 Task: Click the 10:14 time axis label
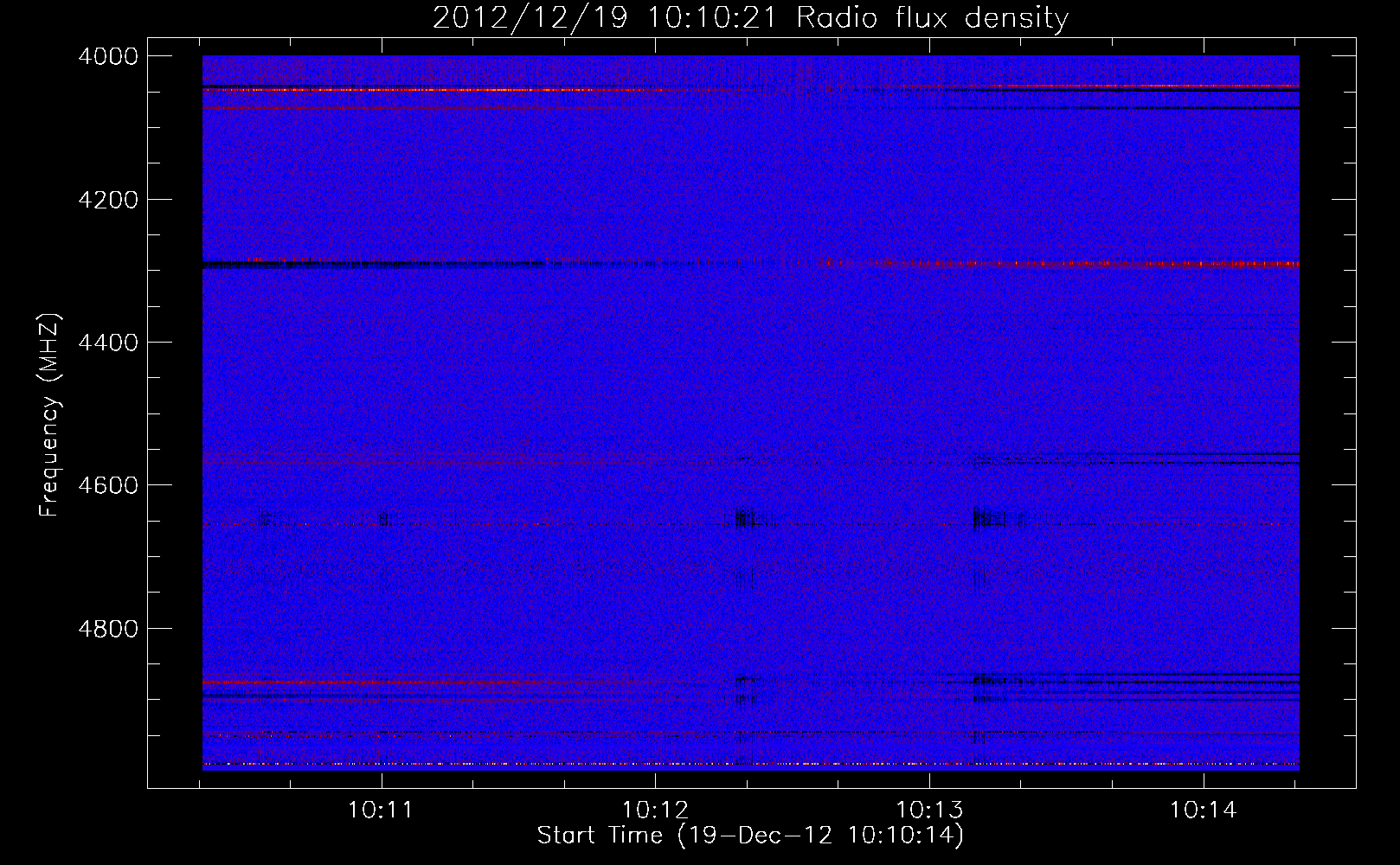[x=1204, y=811]
